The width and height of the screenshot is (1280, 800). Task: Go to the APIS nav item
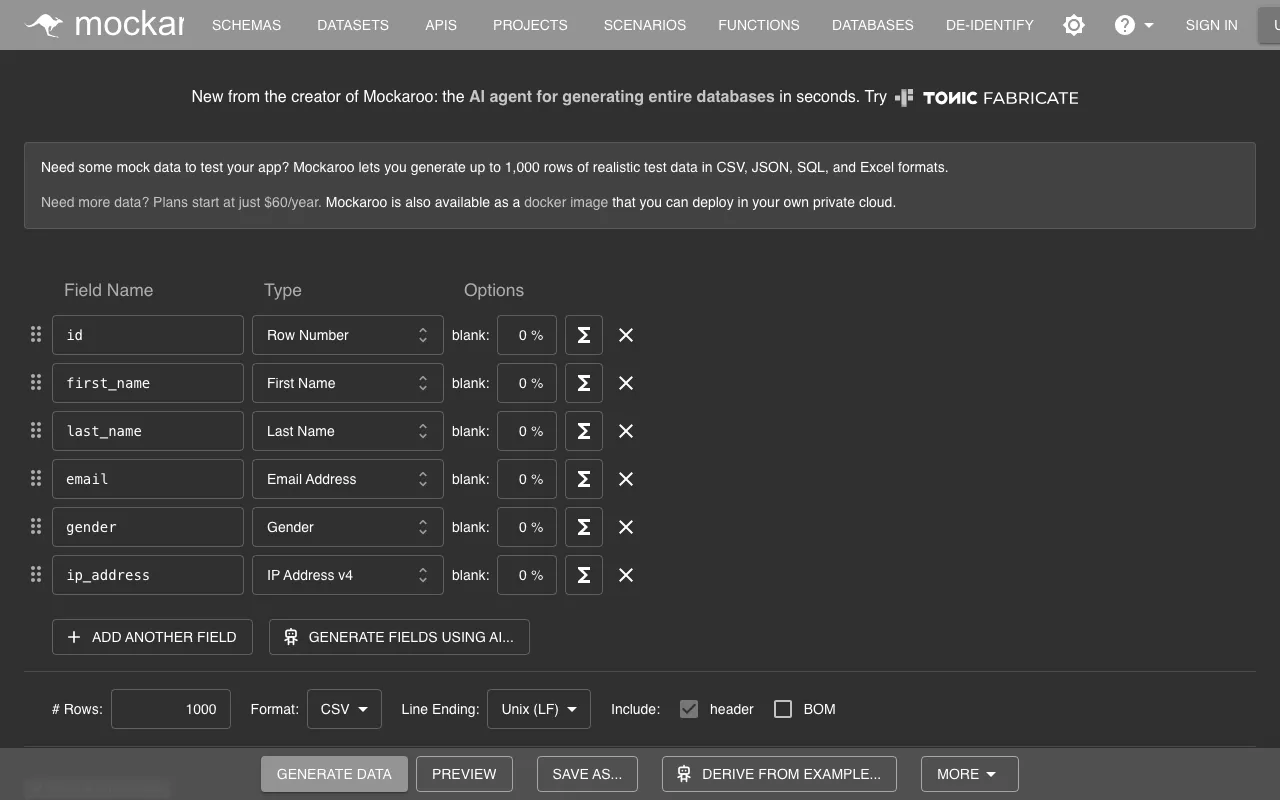click(x=441, y=25)
